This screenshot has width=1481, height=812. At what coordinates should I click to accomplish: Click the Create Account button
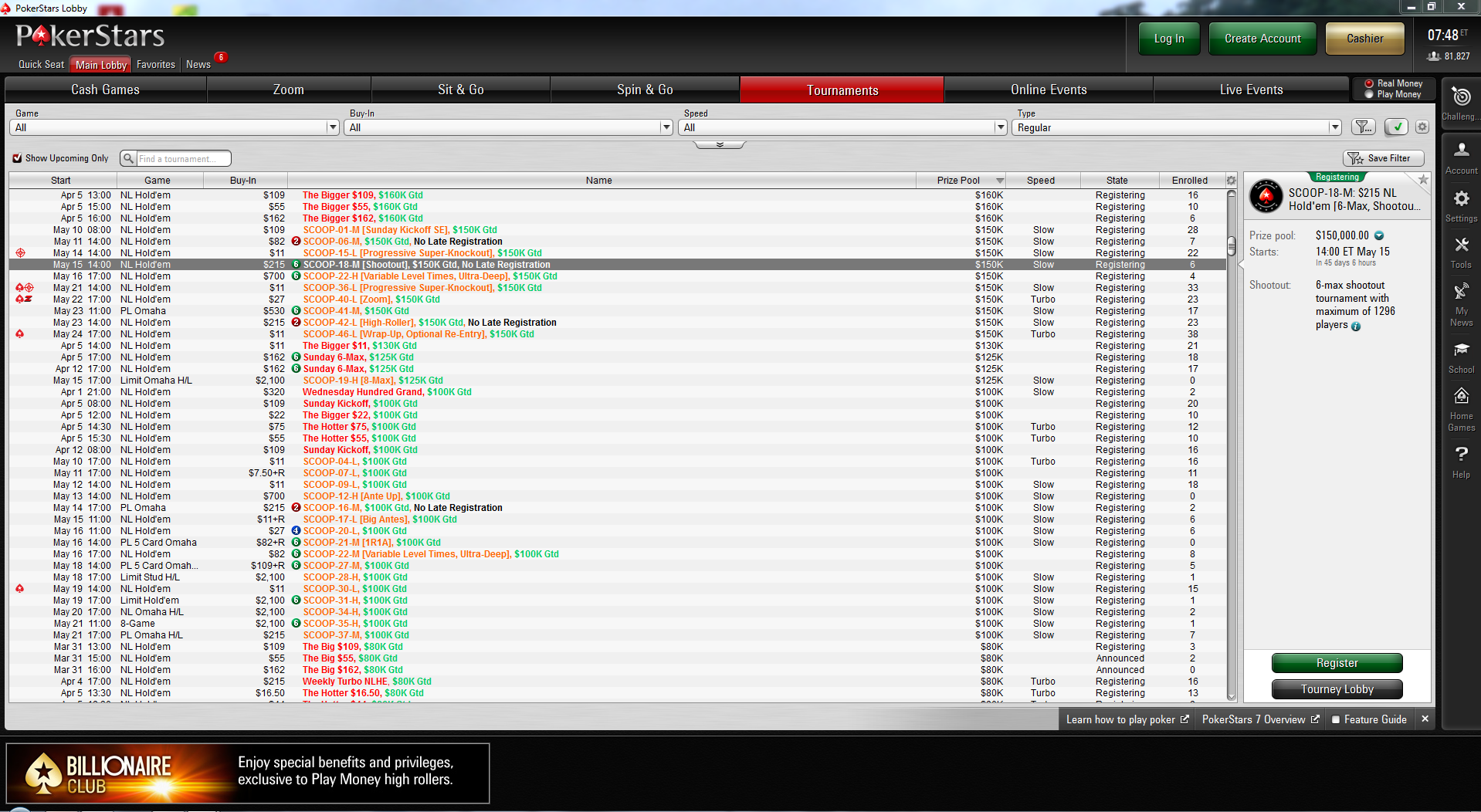[1262, 39]
